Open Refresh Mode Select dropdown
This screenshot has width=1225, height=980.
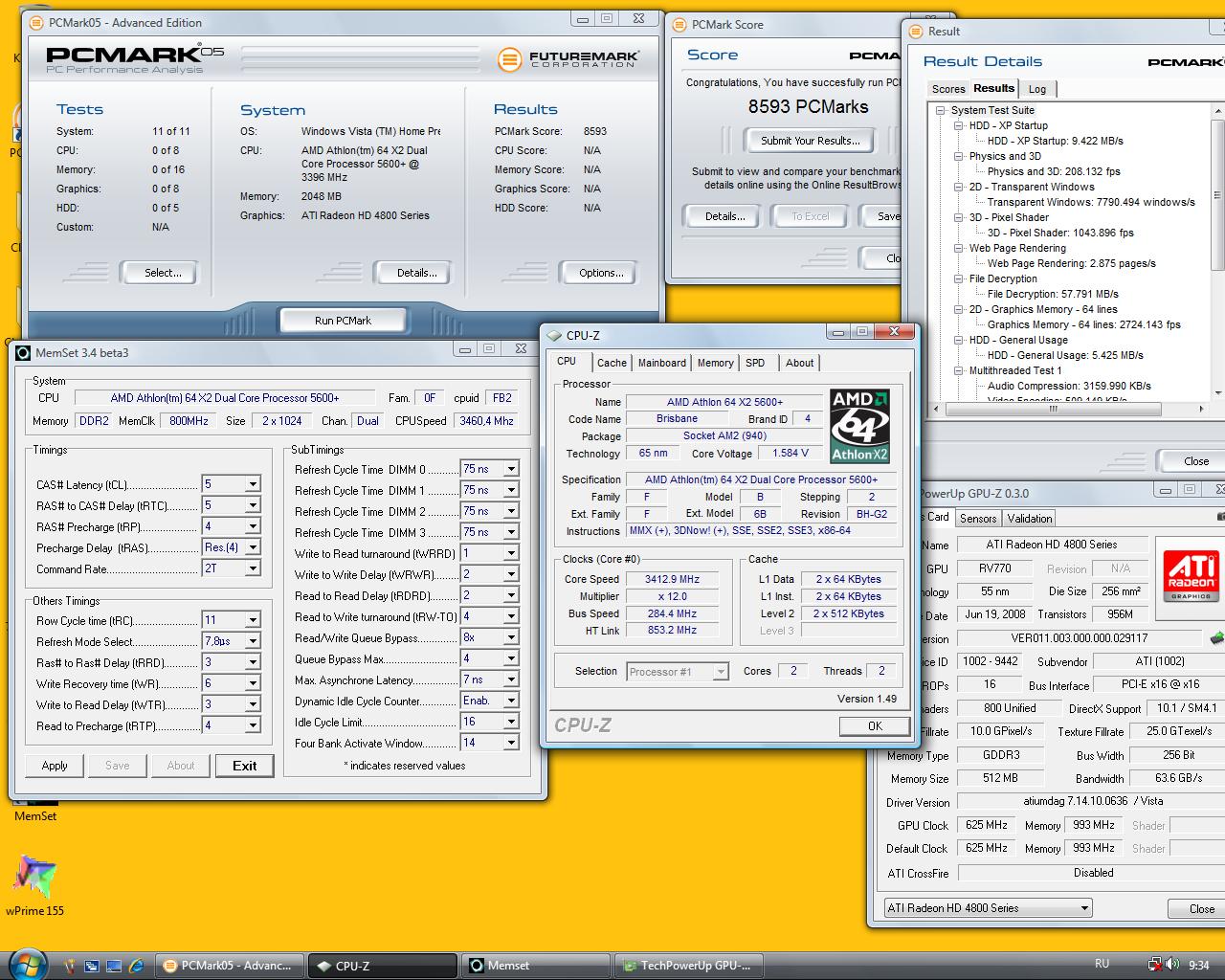(x=253, y=641)
